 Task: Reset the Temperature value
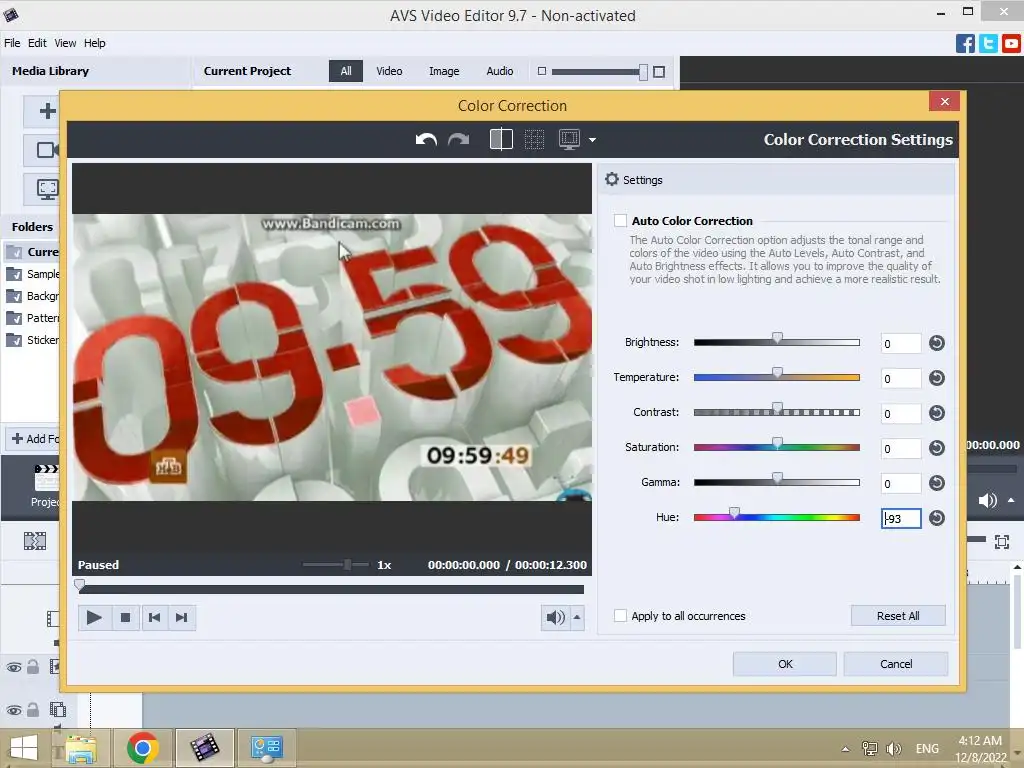tap(936, 378)
